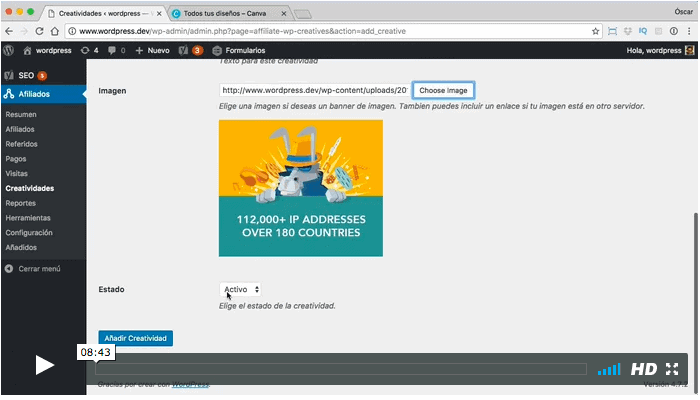Close the Canva browser tab
This screenshot has height=400, width=700.
pos(283,14)
